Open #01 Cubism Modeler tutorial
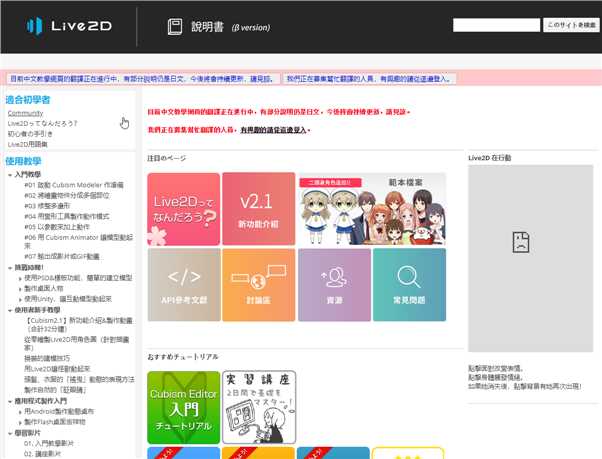Viewport: 602px width, 459px height. point(74,185)
